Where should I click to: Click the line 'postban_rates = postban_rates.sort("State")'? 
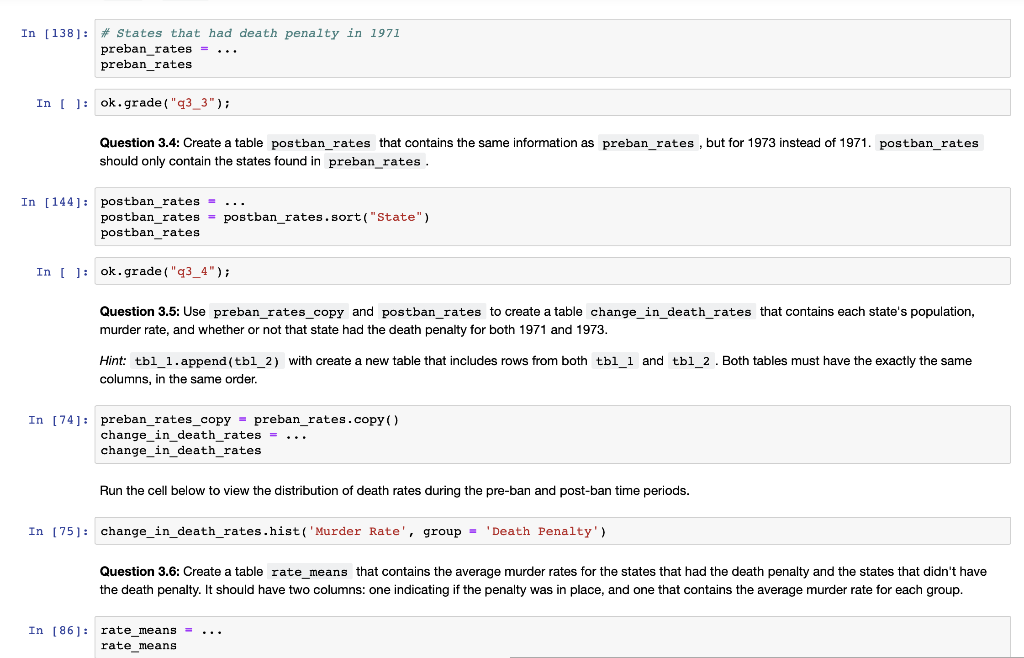(265, 217)
